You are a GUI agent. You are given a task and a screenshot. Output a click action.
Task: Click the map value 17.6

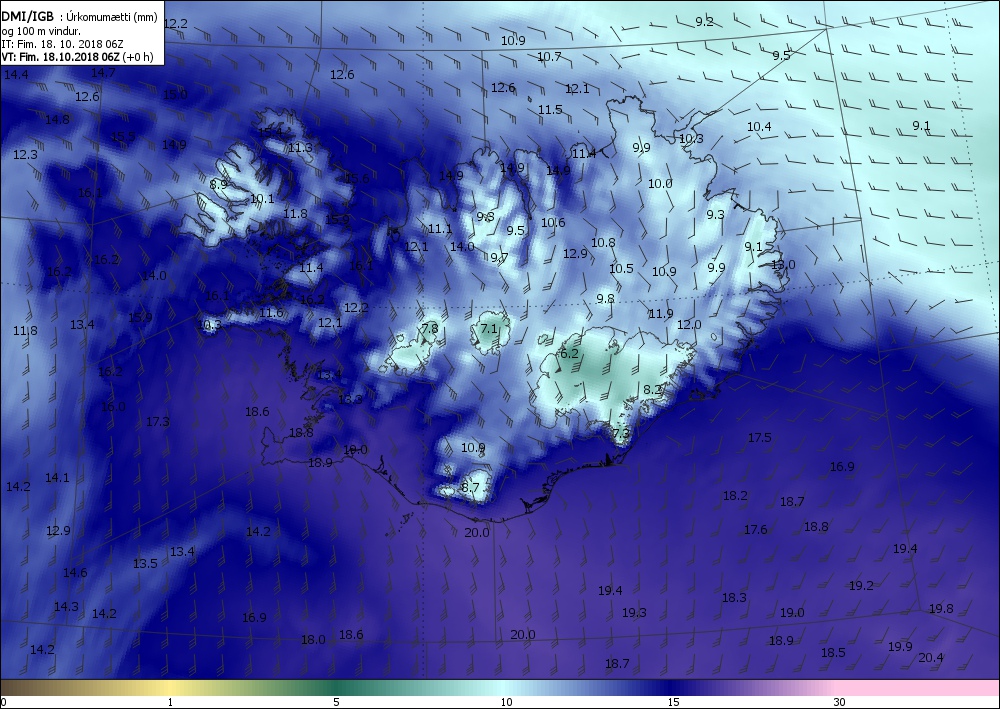(756, 530)
